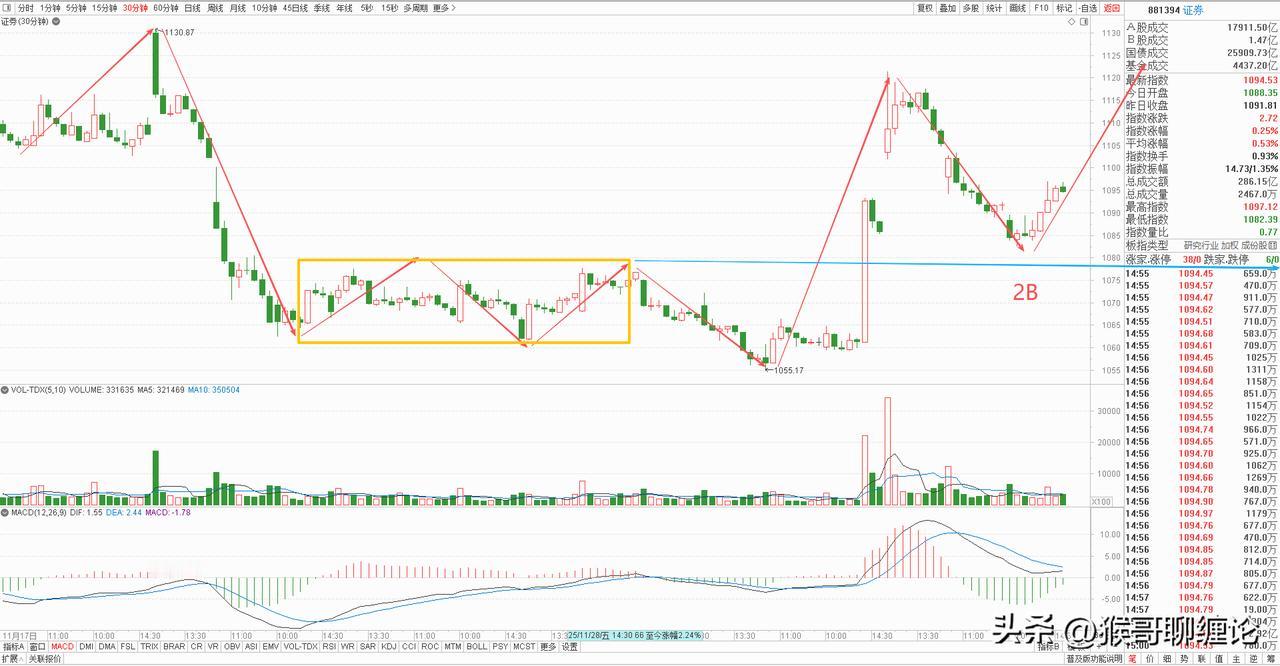Select the 10分钟 period
The width and height of the screenshot is (1280, 666).
click(264, 8)
